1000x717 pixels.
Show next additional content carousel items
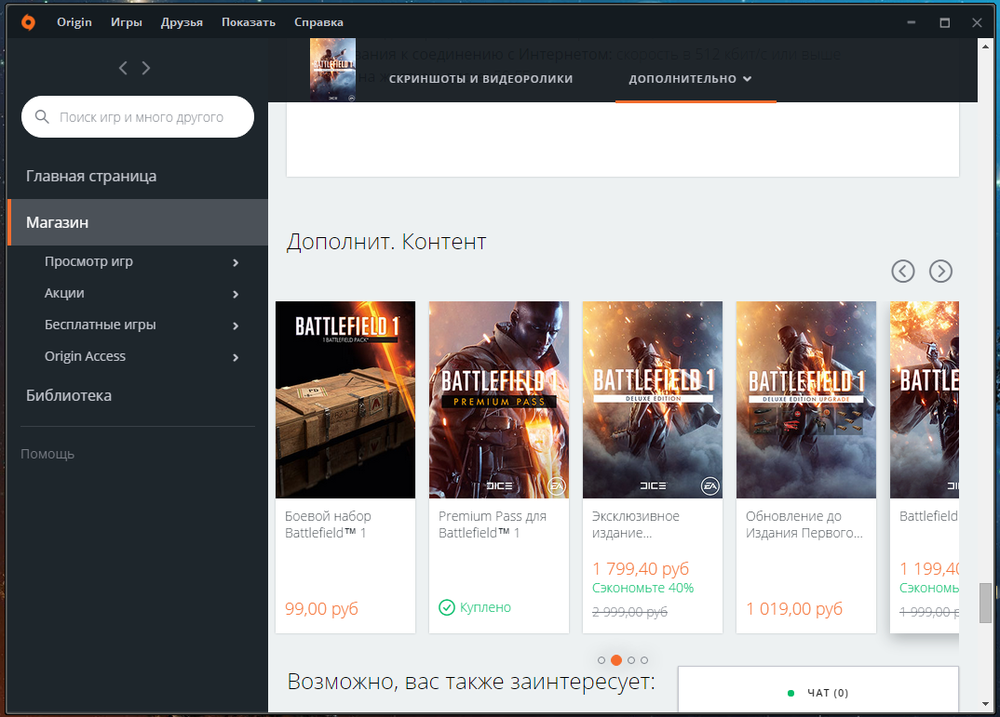941,271
